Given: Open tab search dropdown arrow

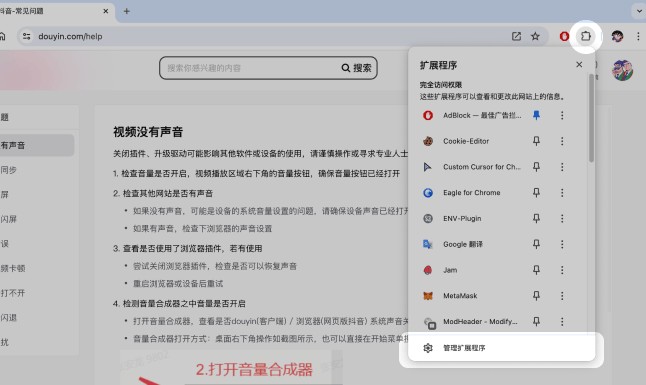Looking at the screenshot, I should coord(639,11).
